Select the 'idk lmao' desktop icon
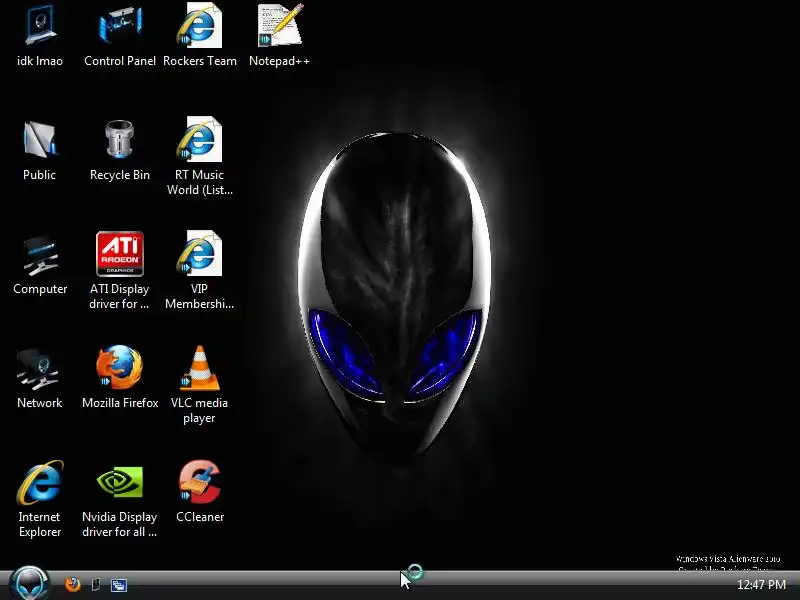Viewport: 800px width, 600px height. point(40,36)
